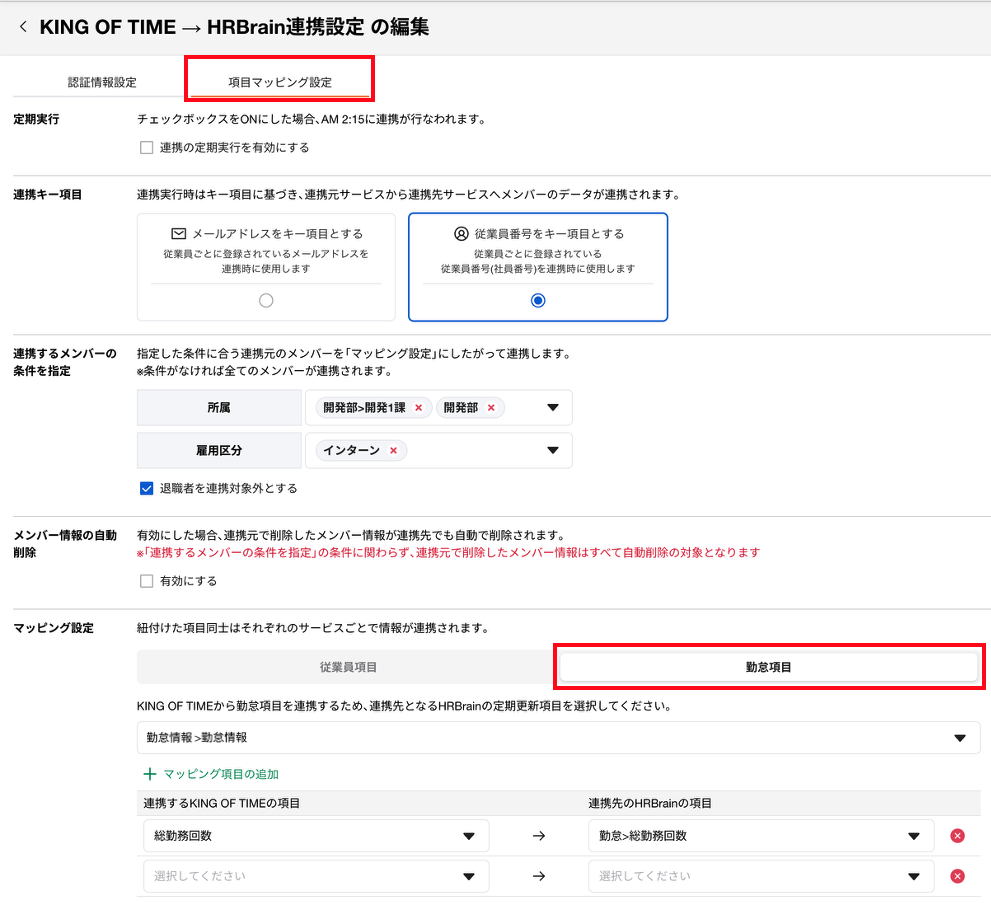Remove the インターン tag
This screenshot has width=991, height=903.
click(393, 451)
